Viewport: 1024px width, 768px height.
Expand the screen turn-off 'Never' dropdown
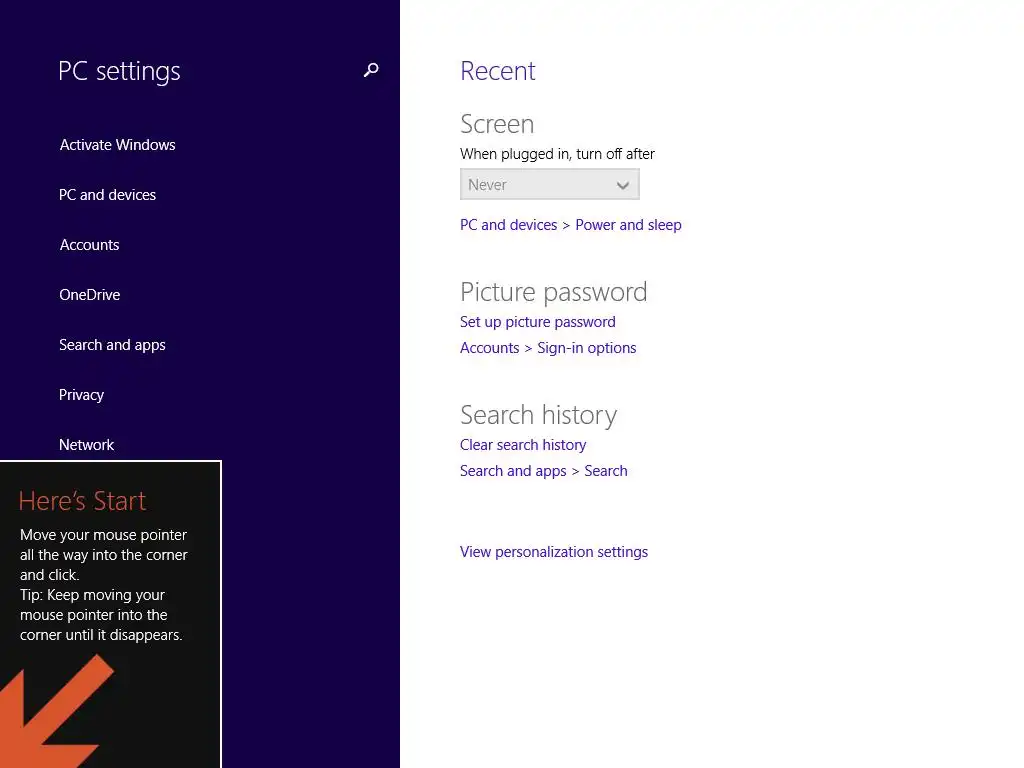(549, 185)
